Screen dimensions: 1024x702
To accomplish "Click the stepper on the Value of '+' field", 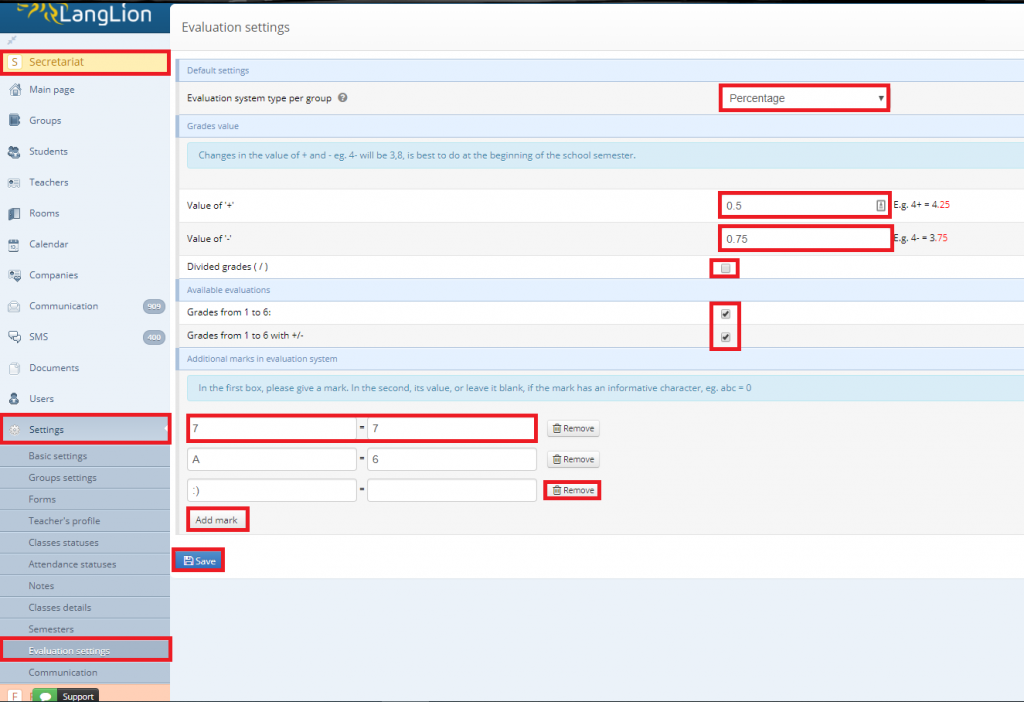I will pos(879,204).
